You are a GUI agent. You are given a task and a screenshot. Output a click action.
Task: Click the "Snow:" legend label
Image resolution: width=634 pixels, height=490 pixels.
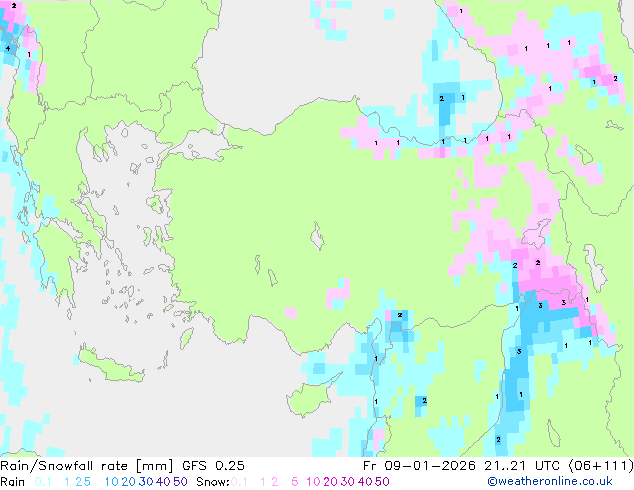pos(213,482)
